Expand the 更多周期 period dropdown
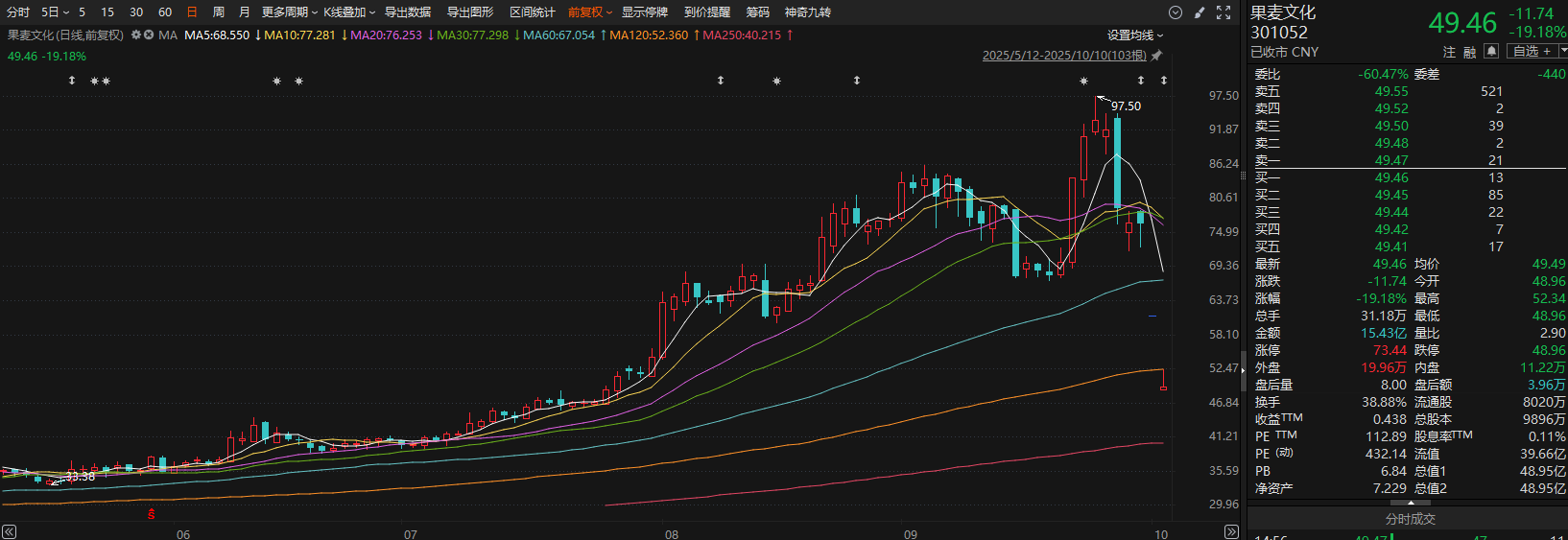This screenshot has width=1568, height=540. (289, 12)
